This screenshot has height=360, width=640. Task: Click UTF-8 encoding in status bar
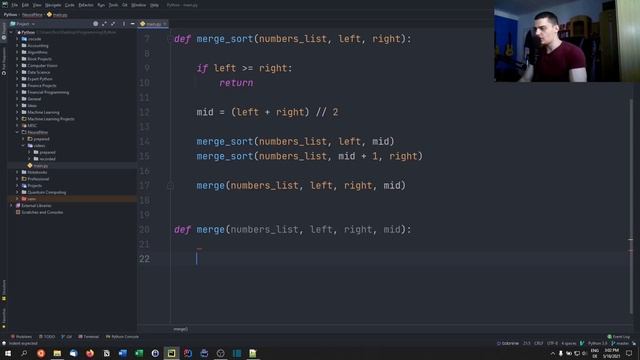[x=552, y=343]
